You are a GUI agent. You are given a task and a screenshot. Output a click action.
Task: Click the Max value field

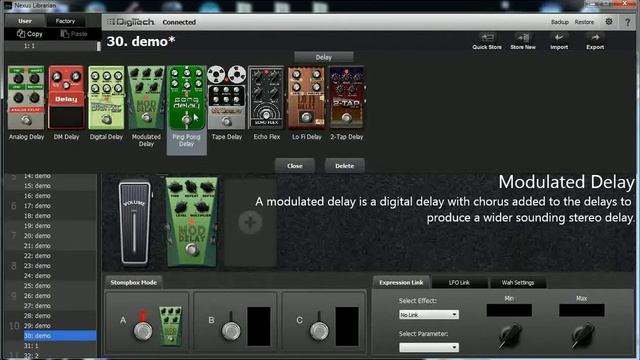(582, 310)
